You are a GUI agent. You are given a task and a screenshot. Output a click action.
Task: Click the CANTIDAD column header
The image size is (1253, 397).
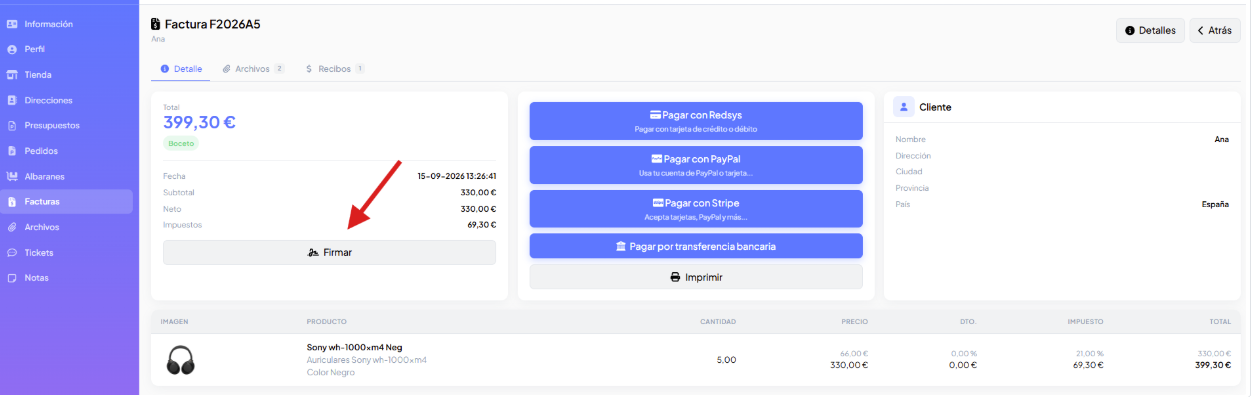tap(718, 322)
